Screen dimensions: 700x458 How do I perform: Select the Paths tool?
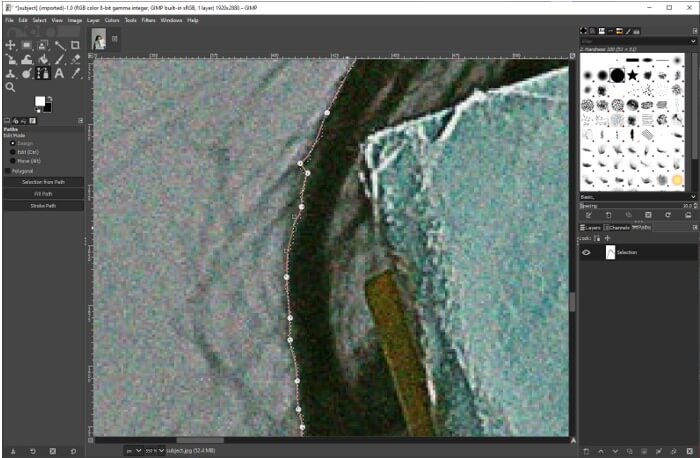[43, 74]
